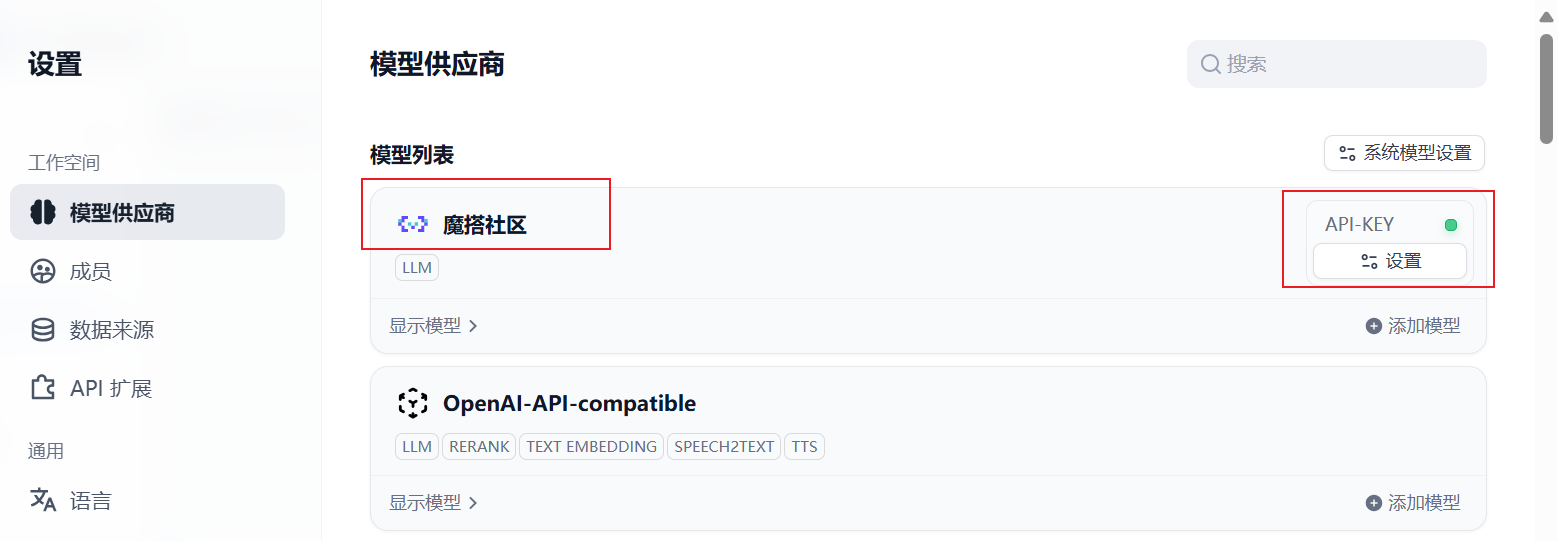Click the 语言 translate icon

click(x=42, y=500)
